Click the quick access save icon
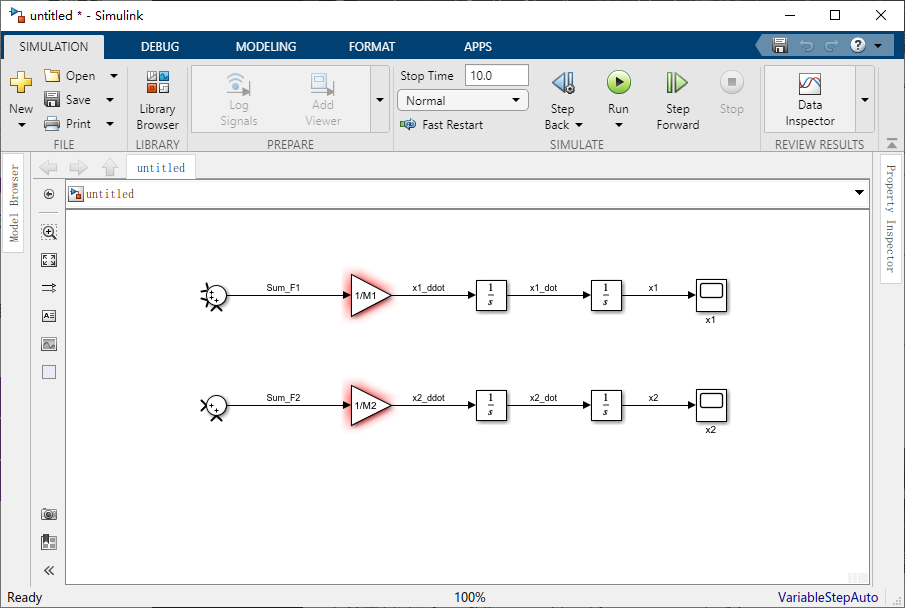This screenshot has width=905, height=608. pos(780,45)
